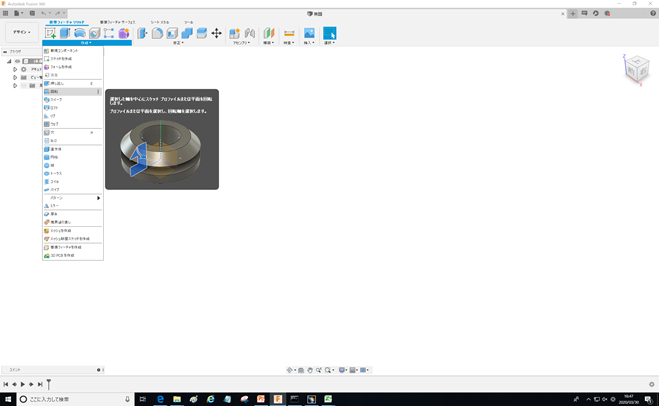The height and width of the screenshot is (406, 659).
Task: Switch to the Tools tab
Action: [188, 22]
